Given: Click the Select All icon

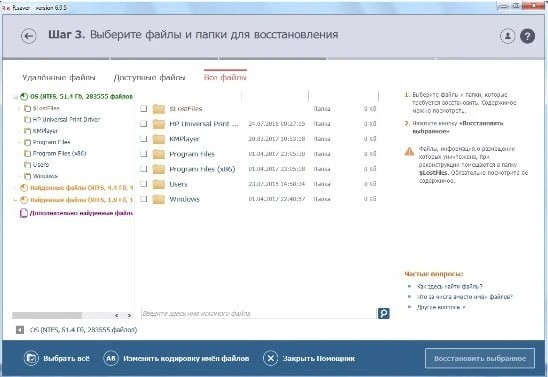Looking at the screenshot, I should click(31, 358).
